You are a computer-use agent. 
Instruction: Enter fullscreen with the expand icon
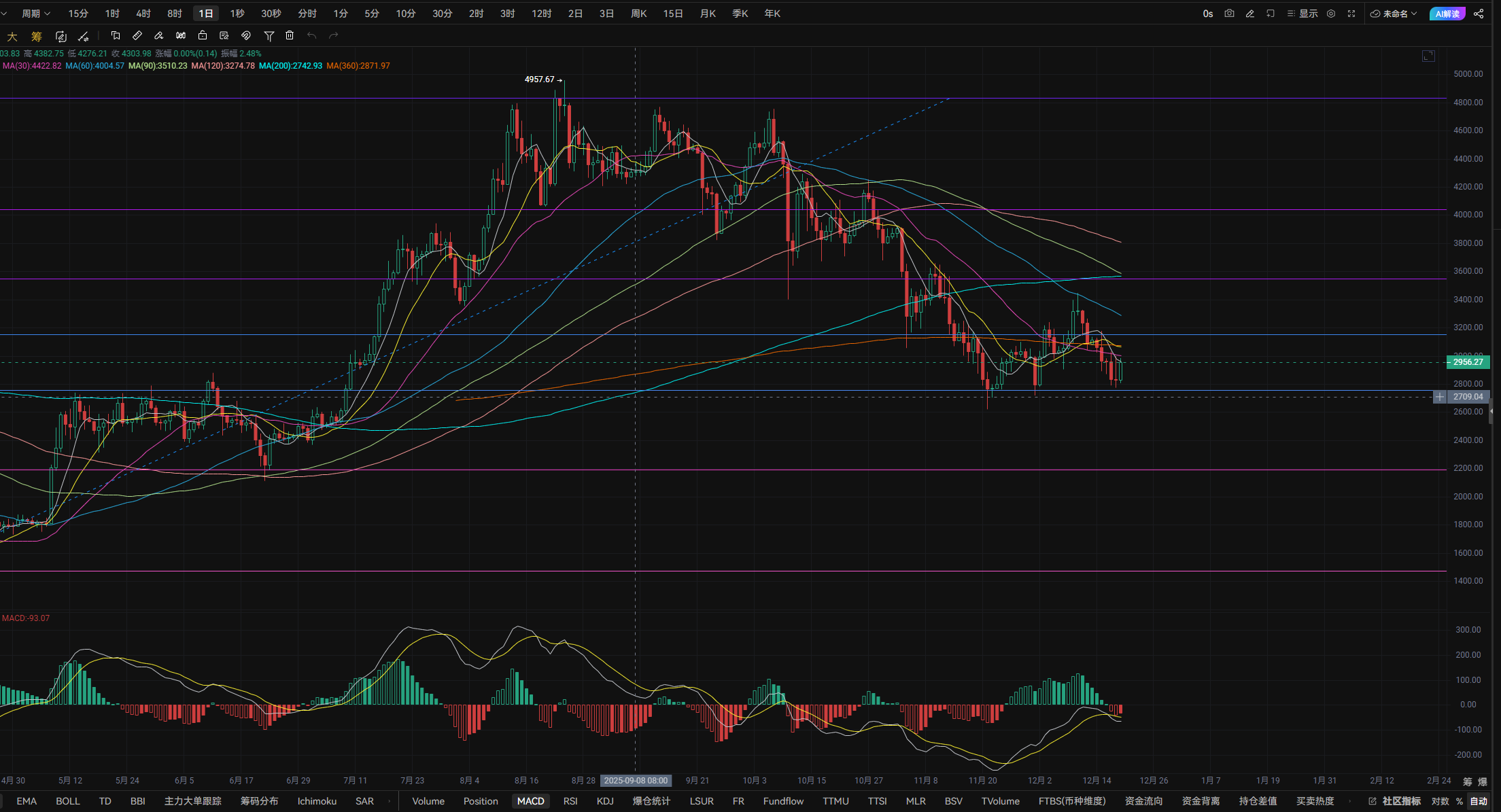(x=1351, y=14)
